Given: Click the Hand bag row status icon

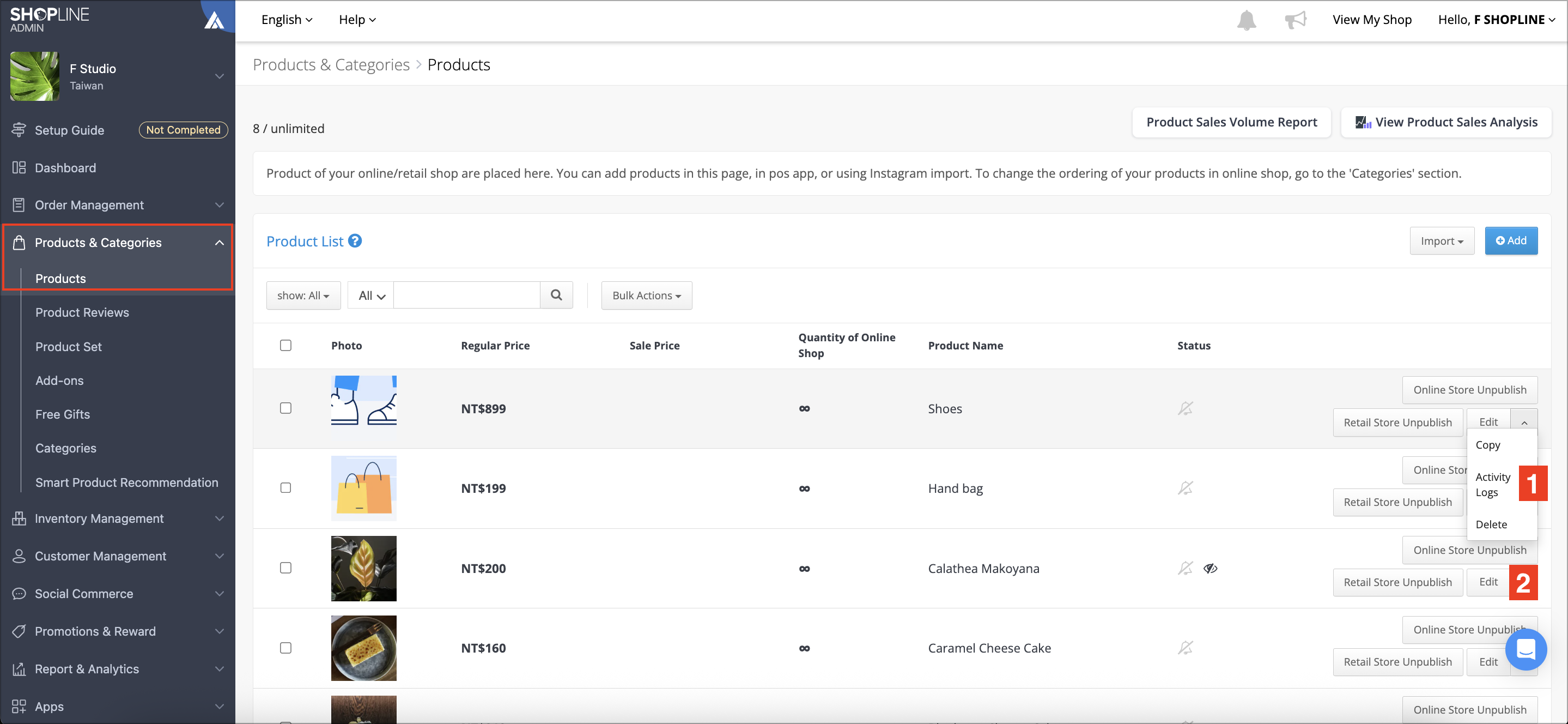Looking at the screenshot, I should [1185, 488].
